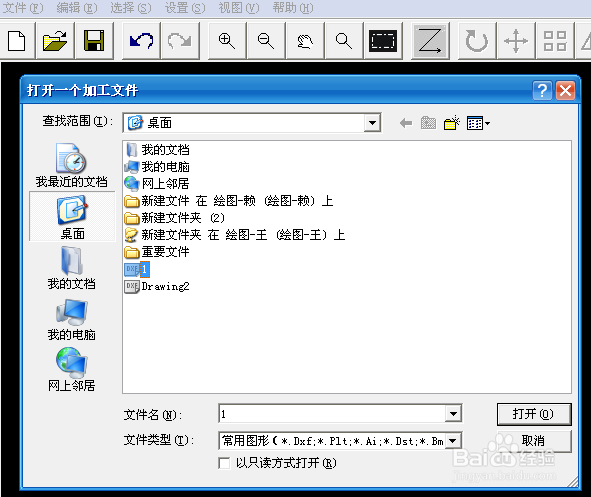Image resolution: width=591 pixels, height=497 pixels.
Task: Click the dashed rectangle selection icon
Action: click(x=383, y=41)
